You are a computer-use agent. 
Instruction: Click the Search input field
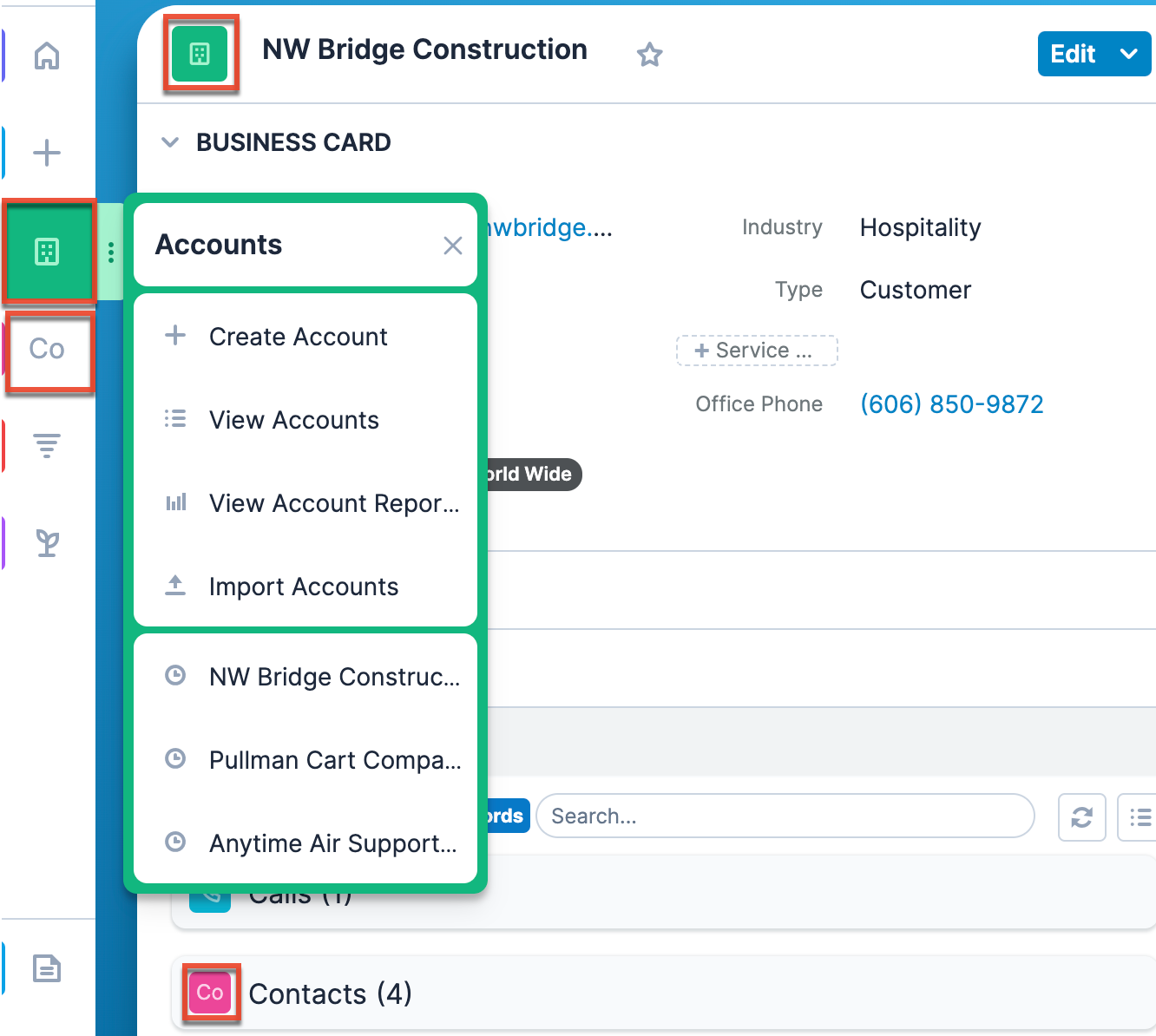tap(785, 816)
